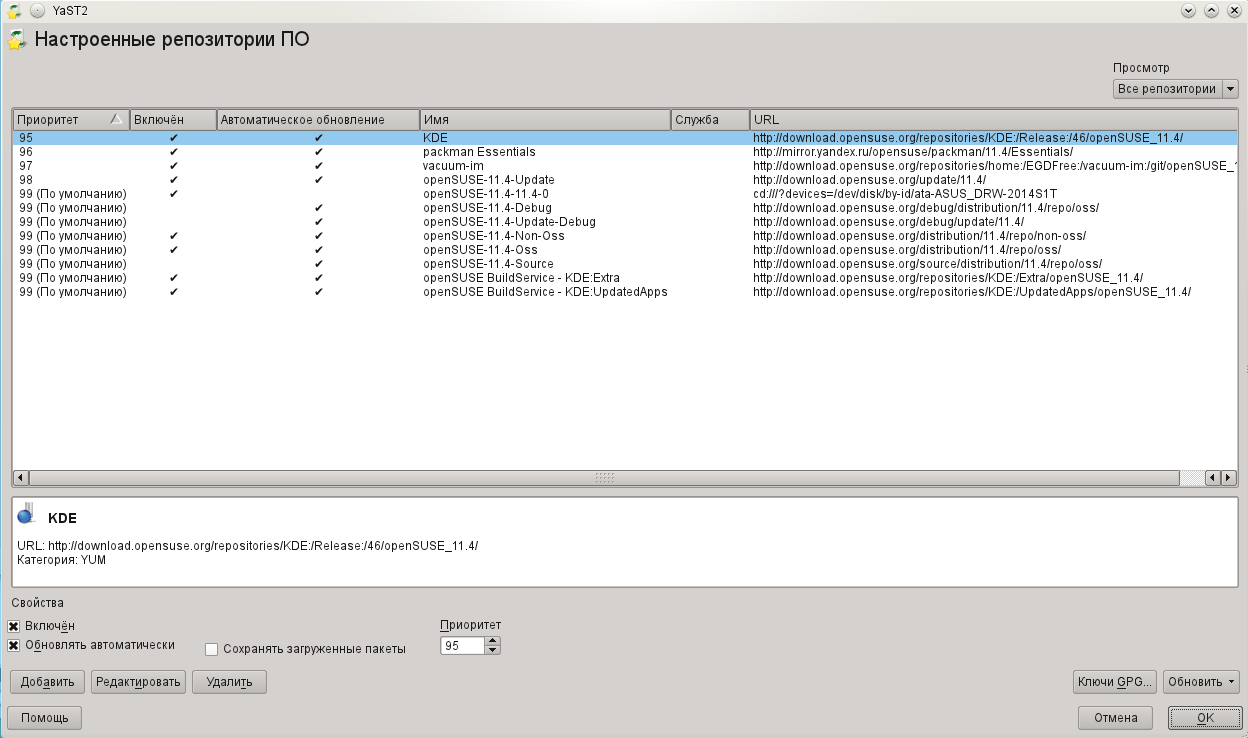The width and height of the screenshot is (1248, 738).
Task: Toggle the Включён checkbox
Action: pos(14,626)
